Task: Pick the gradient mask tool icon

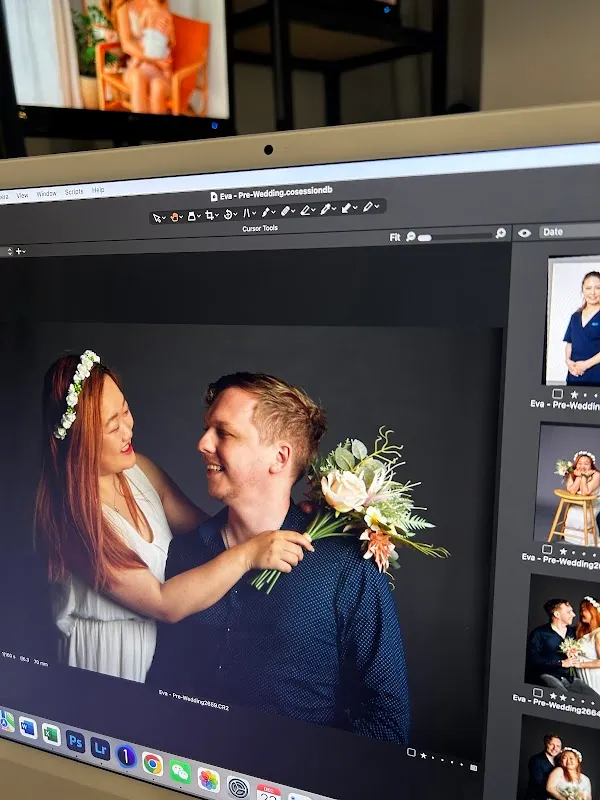Action: (x=305, y=210)
